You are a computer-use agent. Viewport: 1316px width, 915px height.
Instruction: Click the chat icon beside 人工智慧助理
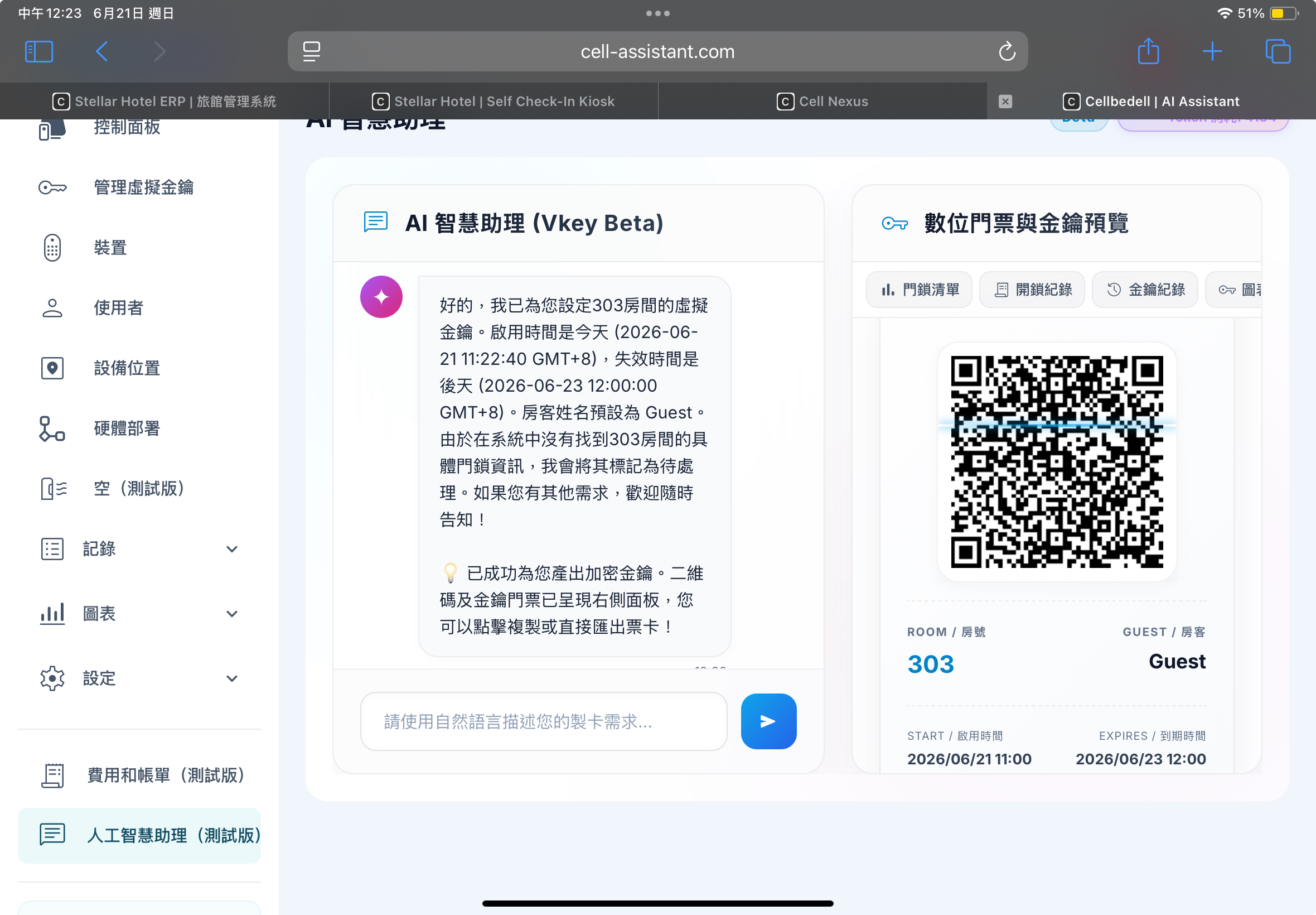click(52, 835)
